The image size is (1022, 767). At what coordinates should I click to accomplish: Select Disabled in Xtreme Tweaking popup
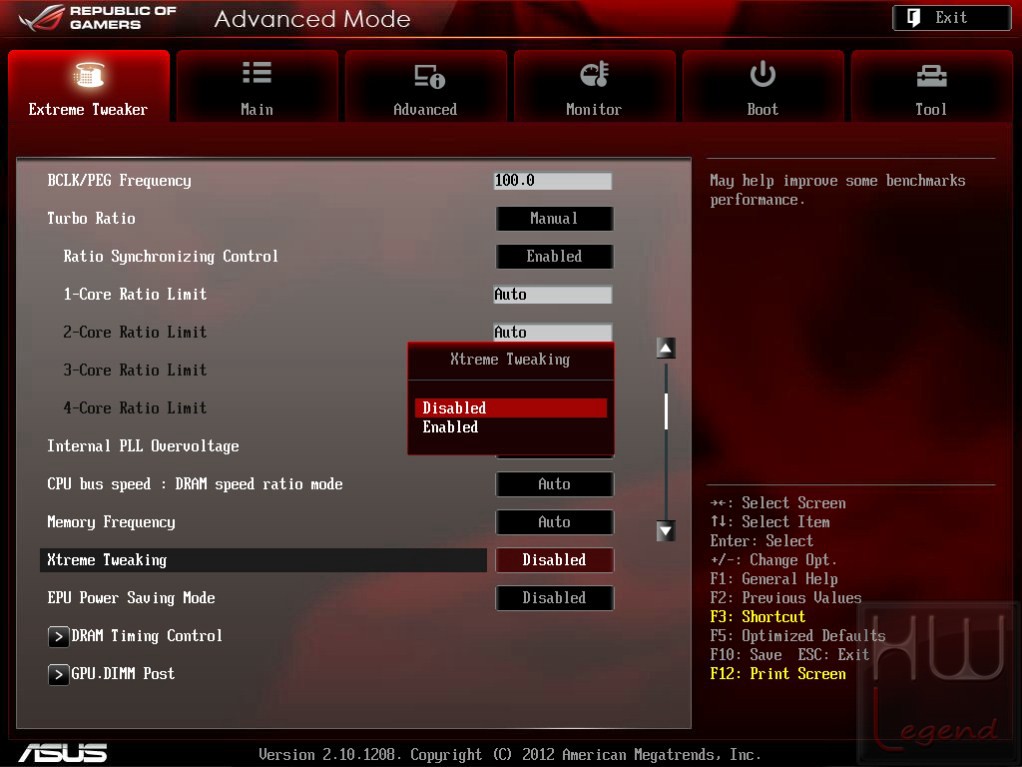click(510, 408)
